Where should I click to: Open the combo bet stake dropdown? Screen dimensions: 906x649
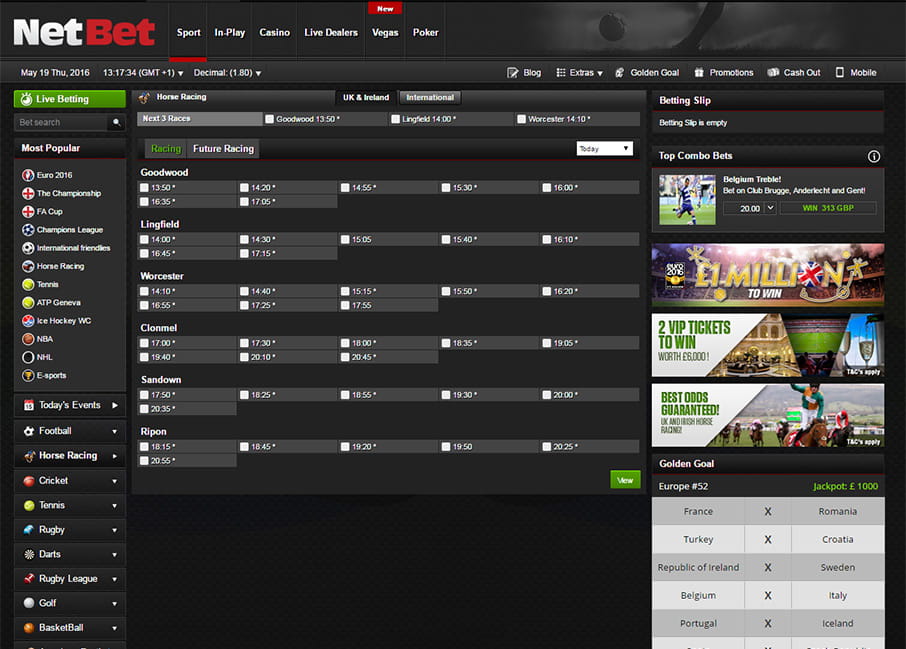(x=770, y=208)
